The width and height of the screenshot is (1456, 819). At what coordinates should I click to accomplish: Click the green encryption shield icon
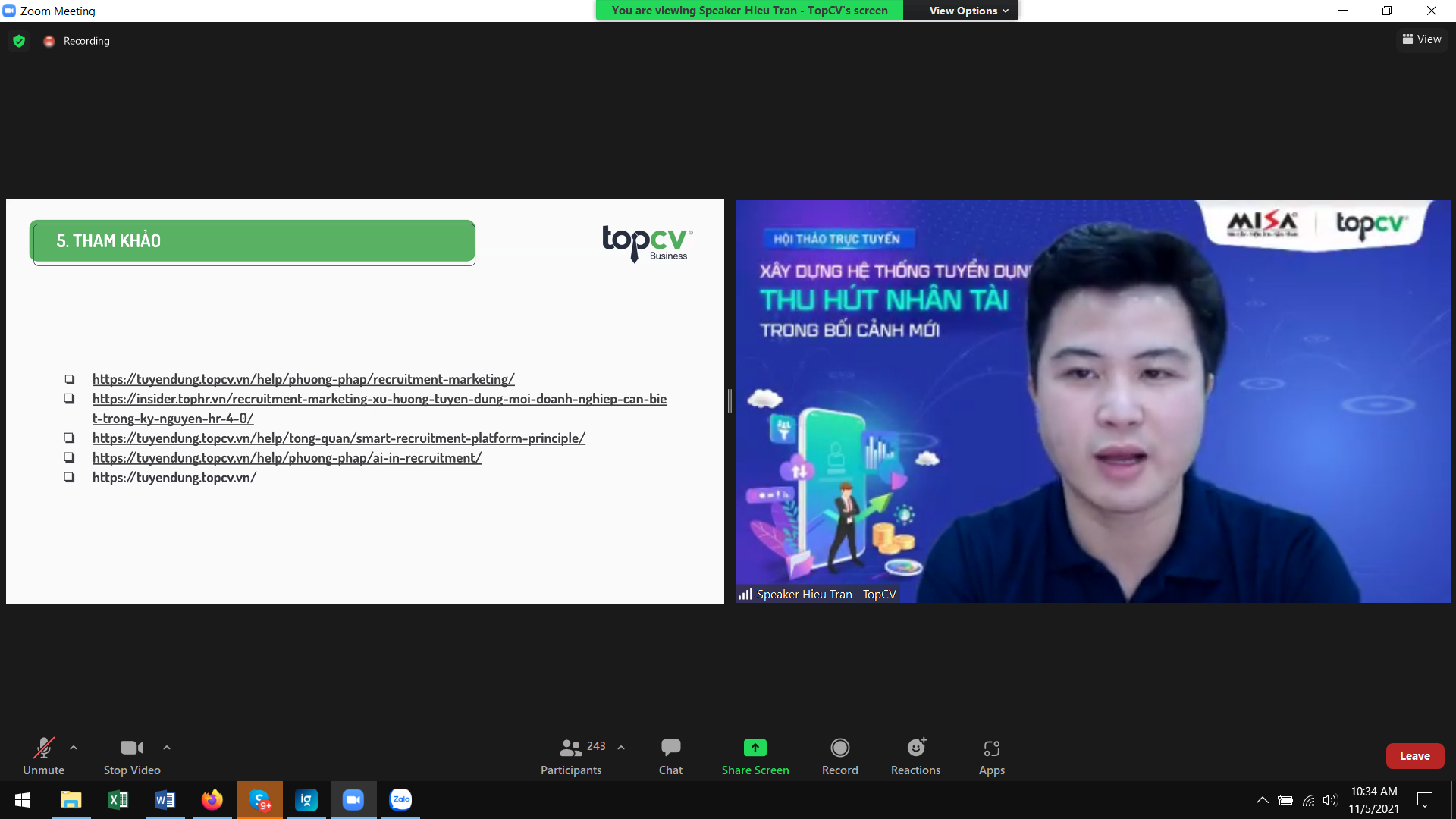[19, 41]
